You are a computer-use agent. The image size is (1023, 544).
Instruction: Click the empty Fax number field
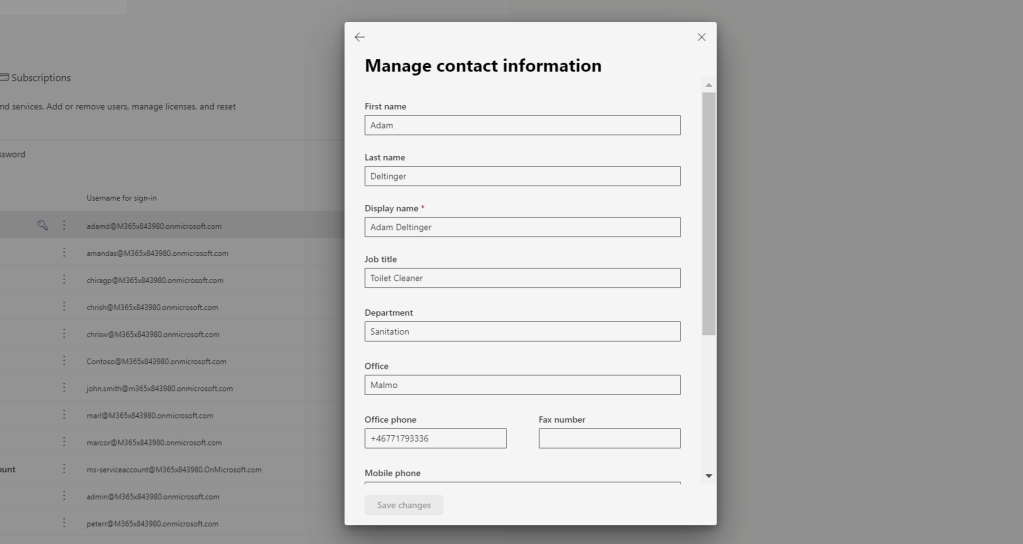609,438
